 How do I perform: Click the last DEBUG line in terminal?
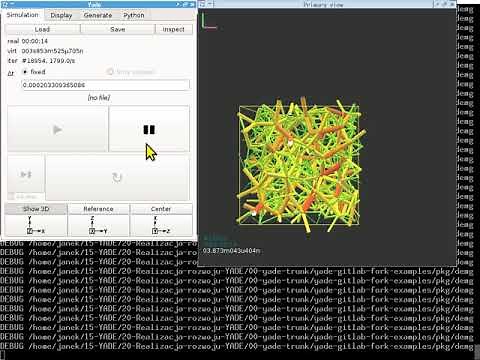(x=237, y=346)
